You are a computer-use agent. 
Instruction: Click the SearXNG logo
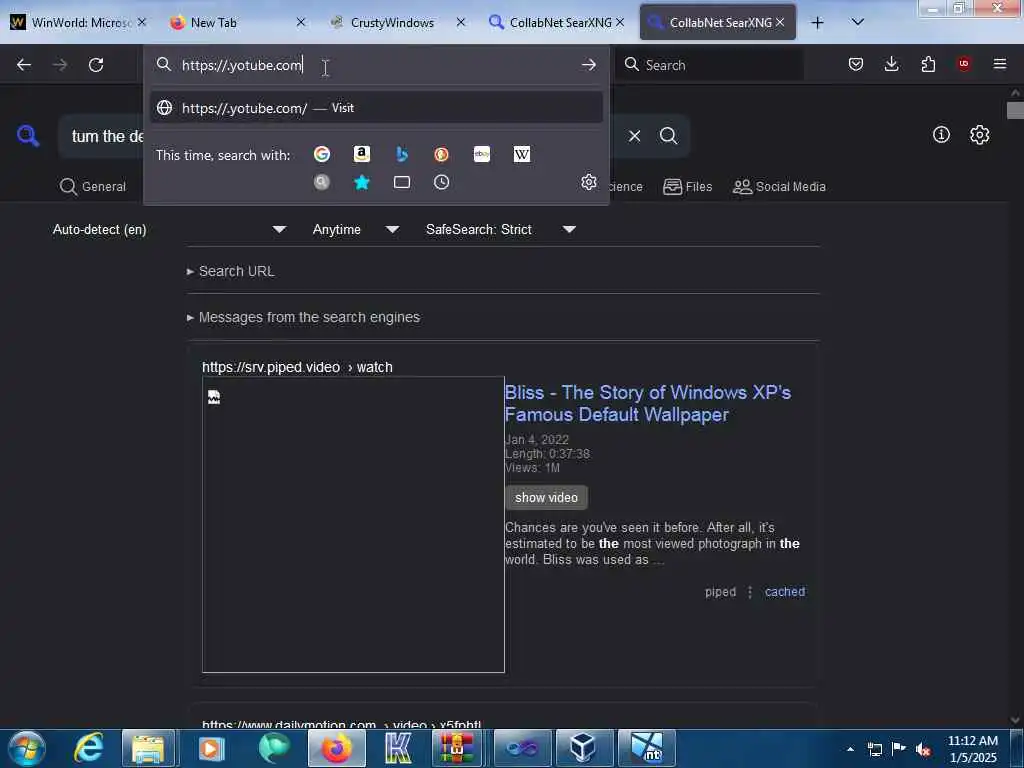(28, 136)
